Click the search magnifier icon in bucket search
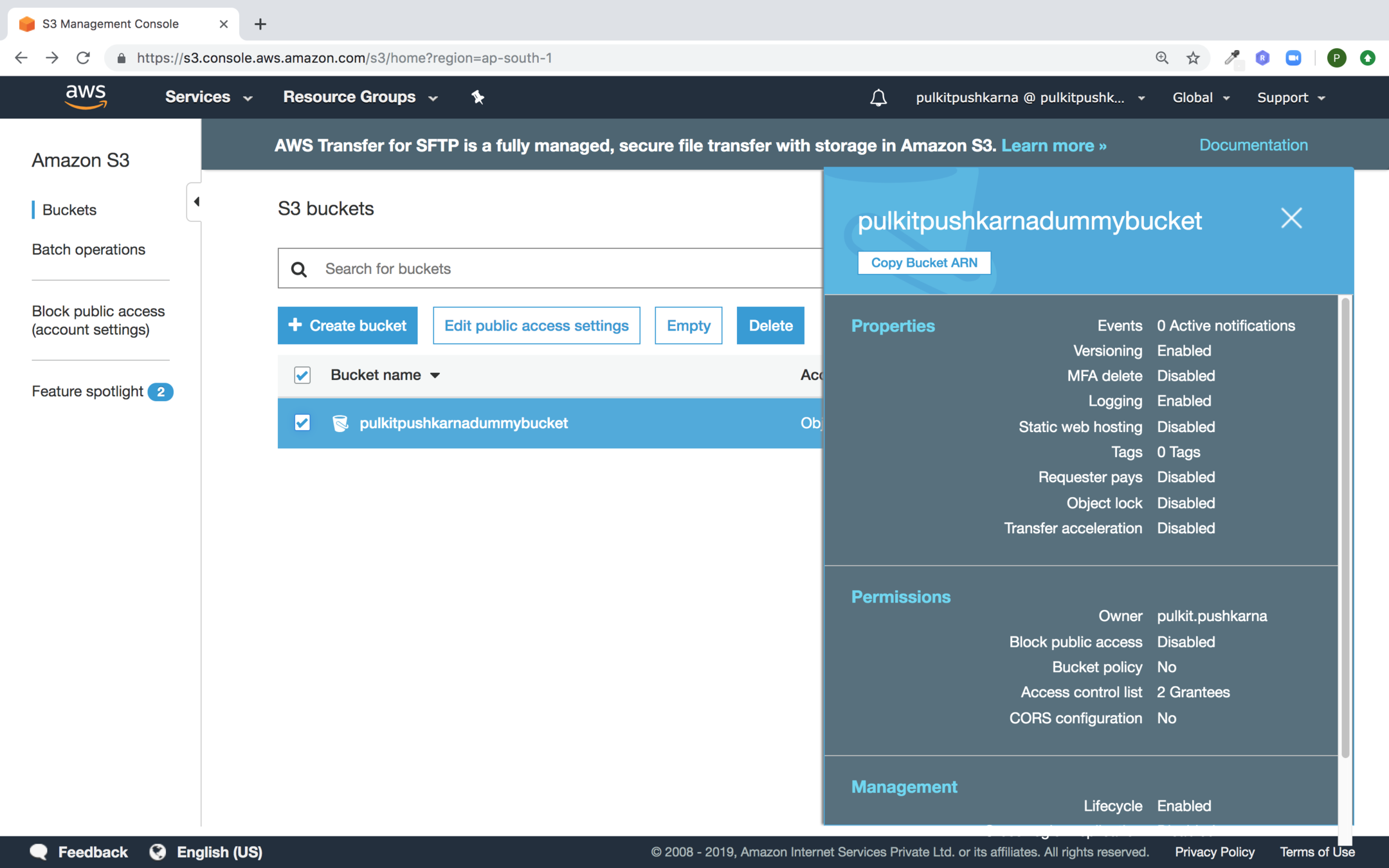Image resolution: width=1389 pixels, height=868 pixels. (x=299, y=269)
